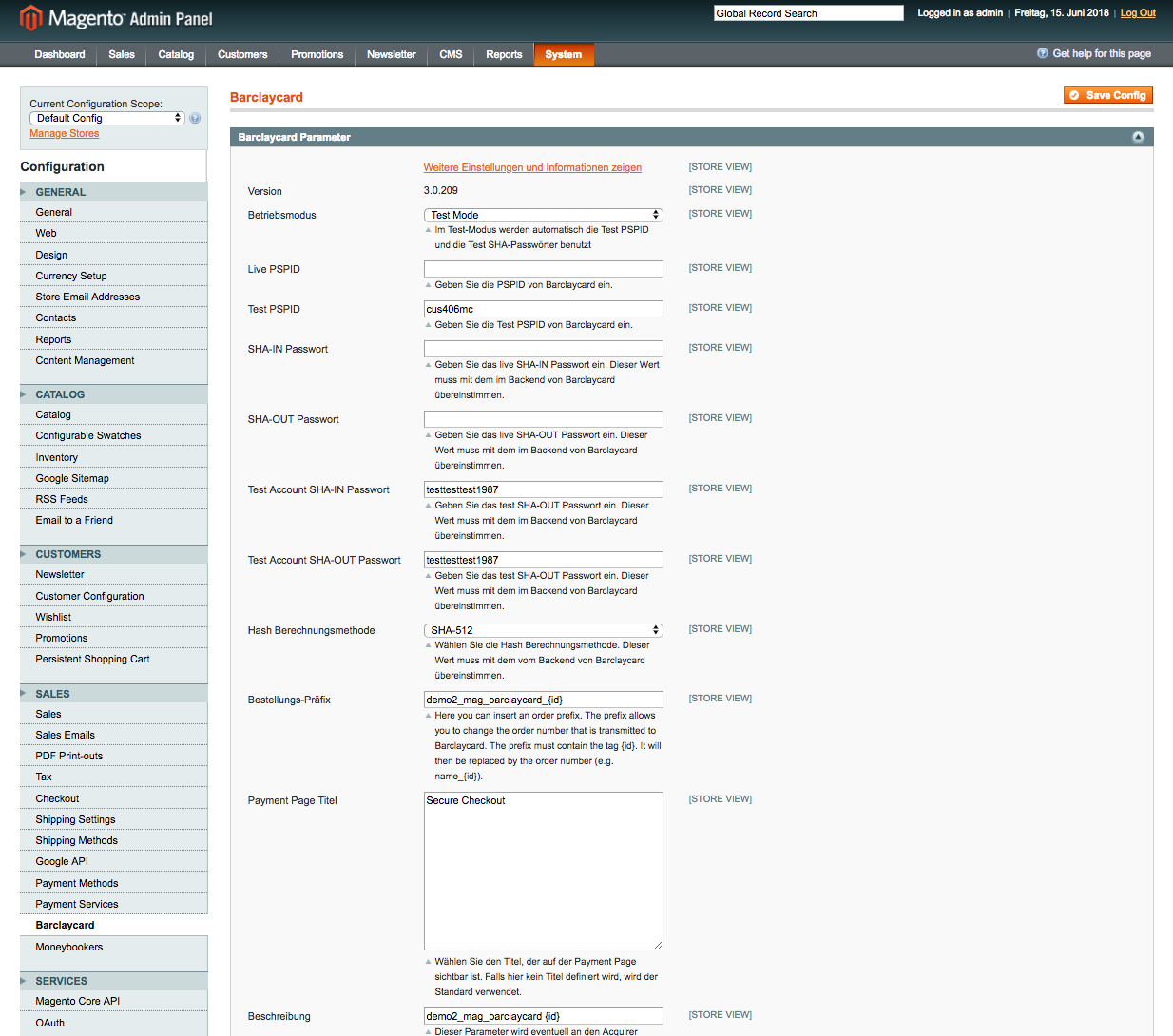This screenshot has width=1173, height=1036.
Task: Open the Current Configuration Scope dropdown
Action: point(107,119)
